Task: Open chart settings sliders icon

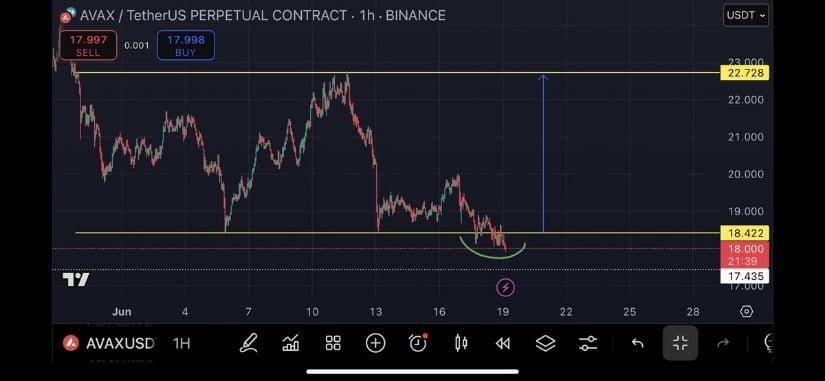Action: point(588,344)
